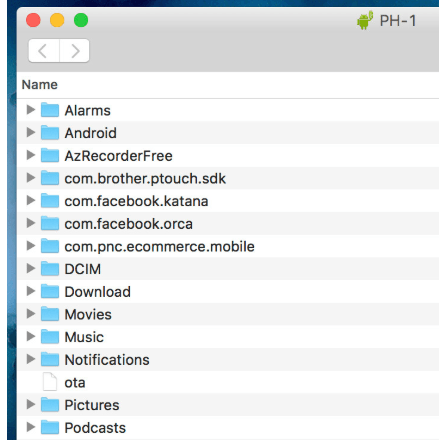Viewport: 439px width, 440px height.
Task: Expand com.facebook.orca disclosure triangle
Action: [31, 223]
